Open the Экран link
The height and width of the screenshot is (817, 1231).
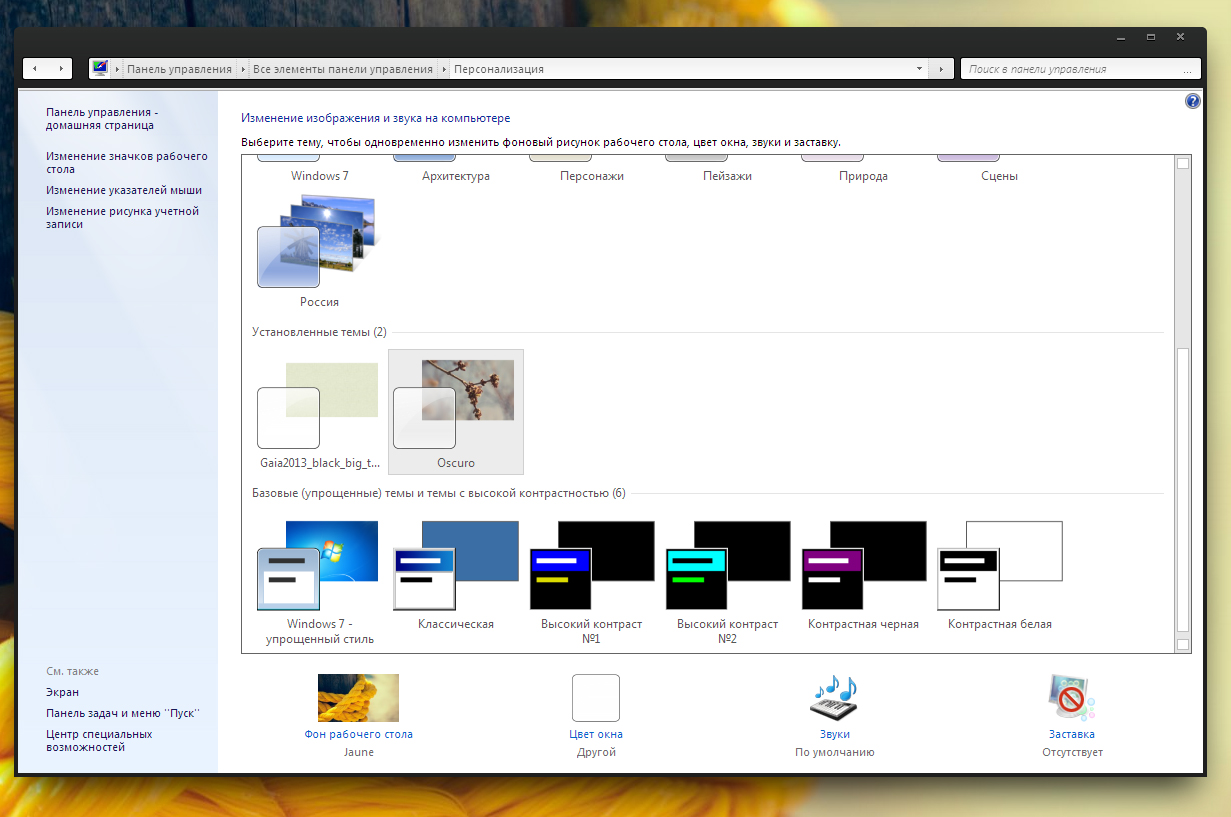pos(63,692)
